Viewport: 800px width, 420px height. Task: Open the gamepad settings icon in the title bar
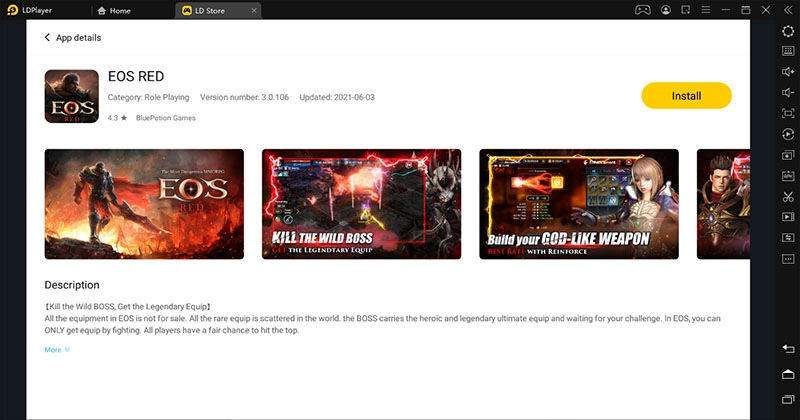pyautogui.click(x=642, y=10)
